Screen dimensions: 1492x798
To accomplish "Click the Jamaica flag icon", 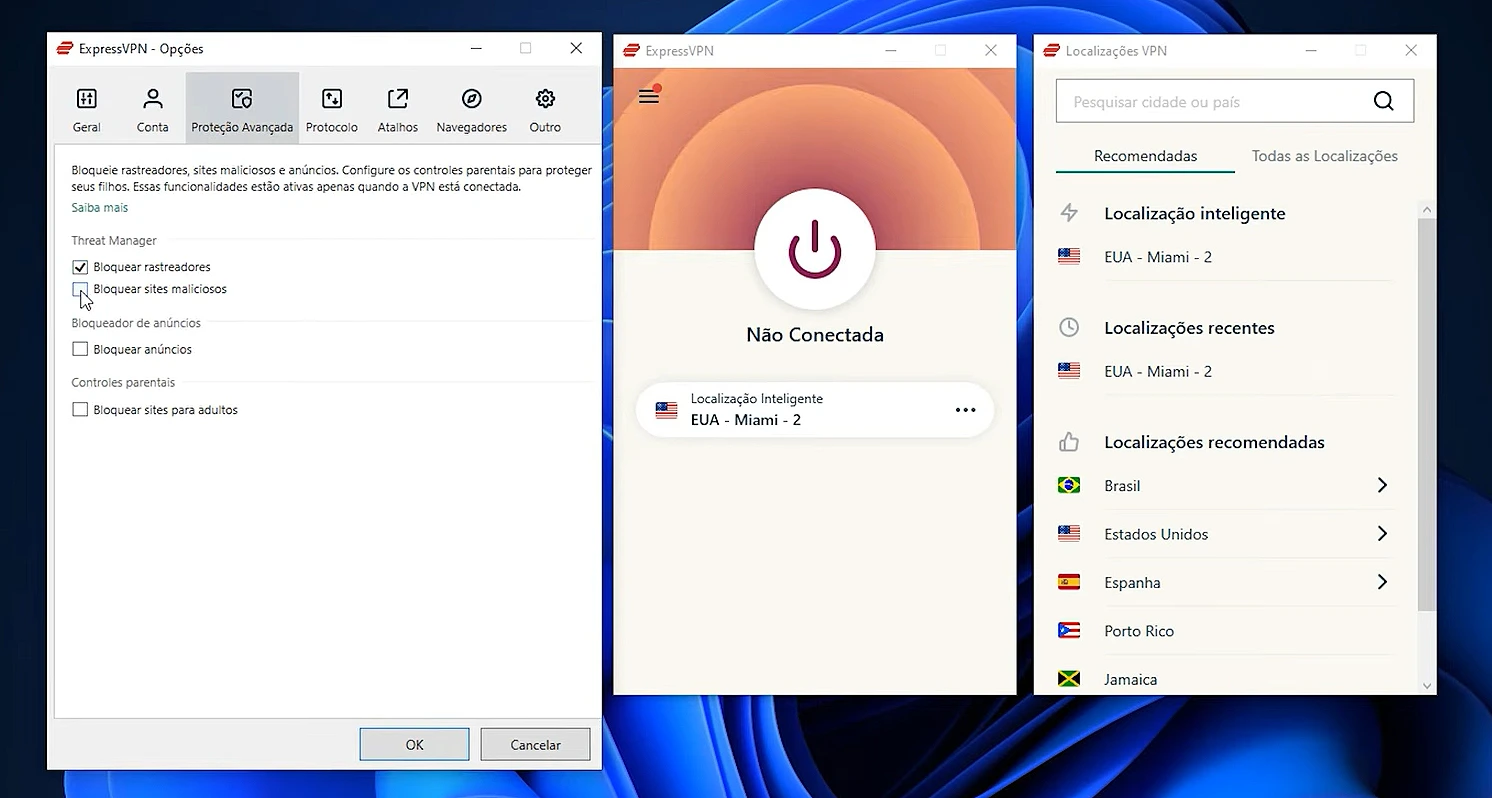I will coord(1069,679).
